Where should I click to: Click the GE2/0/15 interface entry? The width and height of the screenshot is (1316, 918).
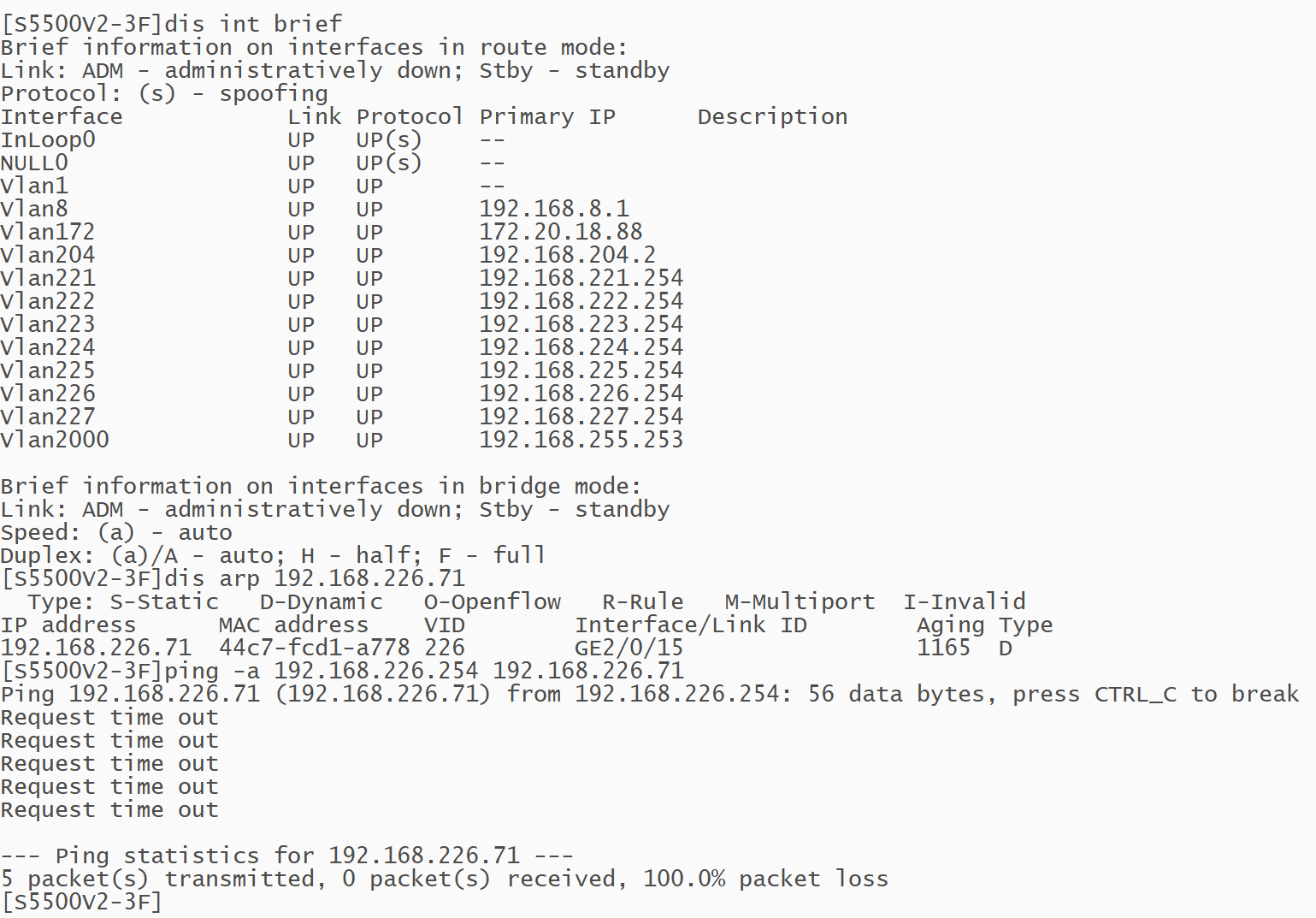tap(628, 648)
